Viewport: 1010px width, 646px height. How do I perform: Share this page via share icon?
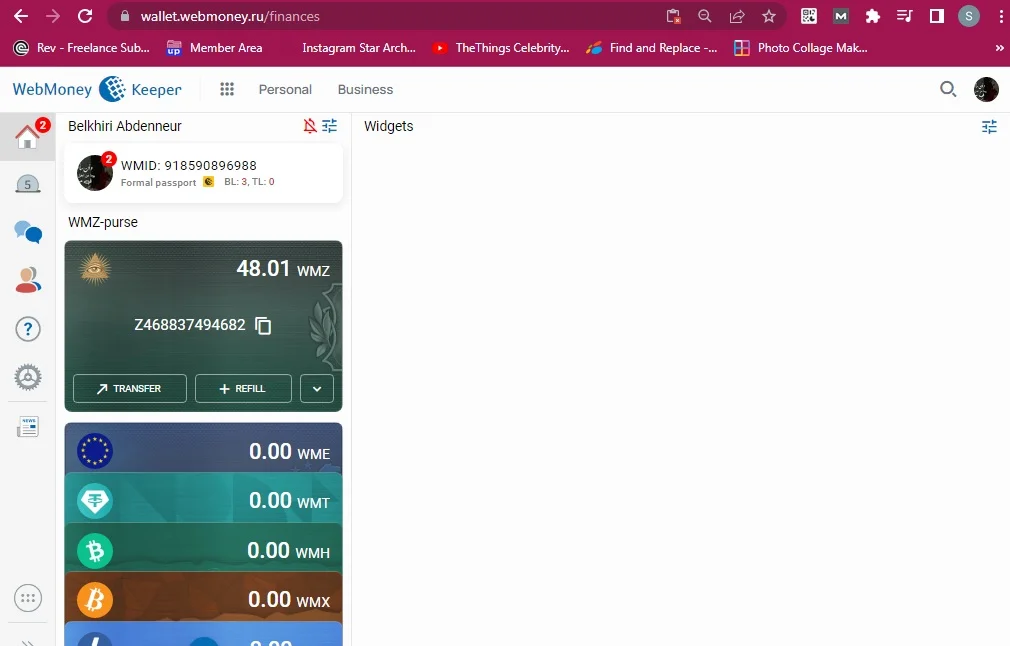tap(737, 16)
